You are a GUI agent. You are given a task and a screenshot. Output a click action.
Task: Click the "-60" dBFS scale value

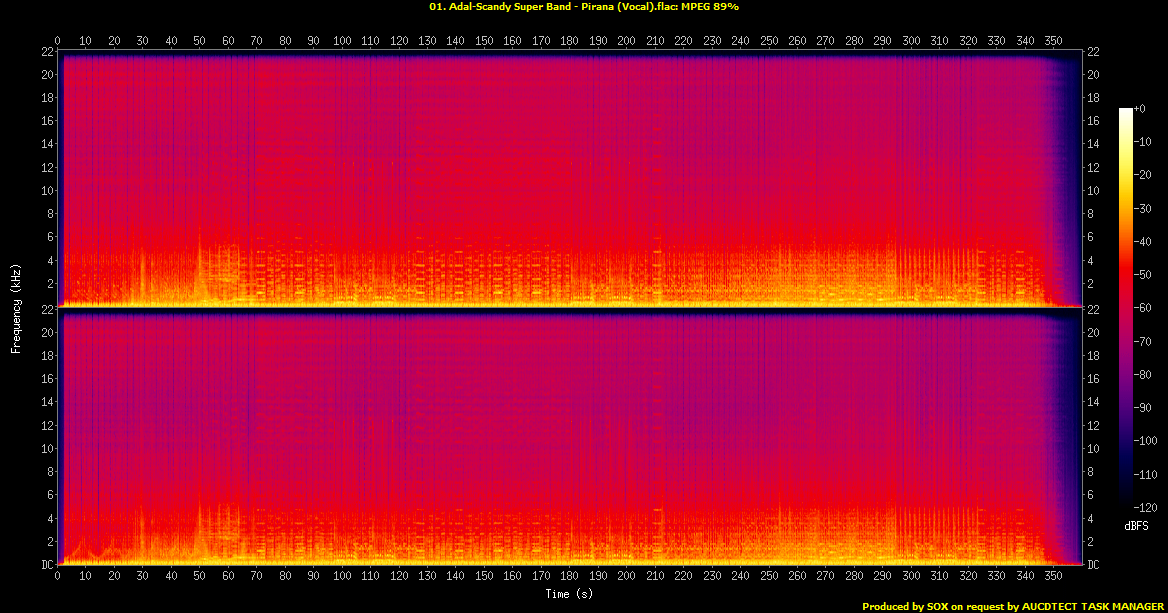(1143, 308)
